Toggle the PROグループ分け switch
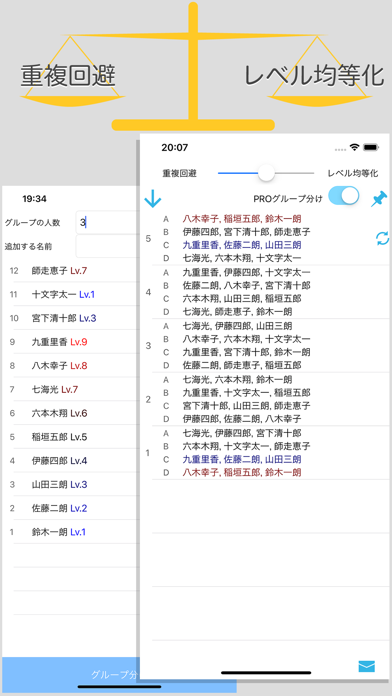 pyautogui.click(x=344, y=196)
